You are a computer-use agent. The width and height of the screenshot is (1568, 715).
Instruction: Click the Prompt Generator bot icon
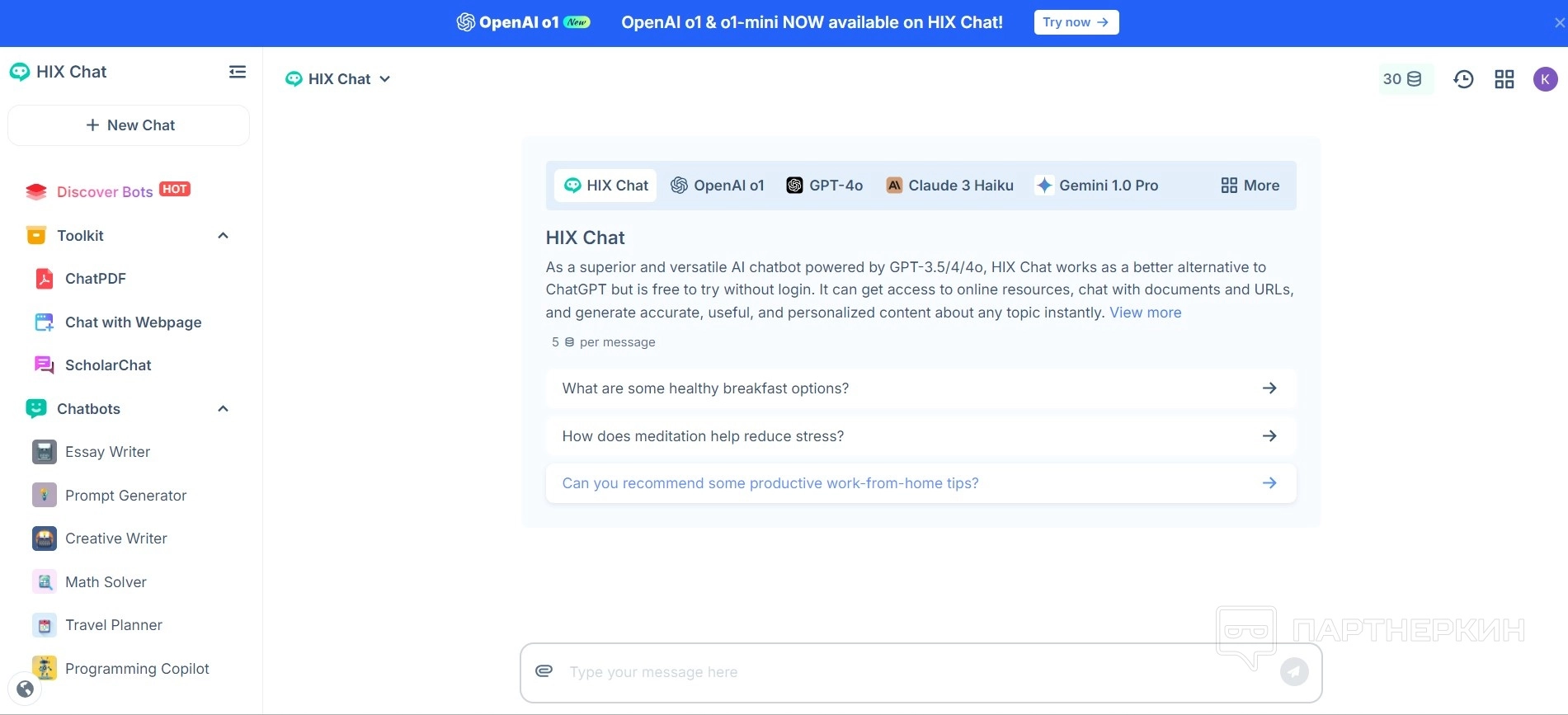pyautogui.click(x=45, y=495)
